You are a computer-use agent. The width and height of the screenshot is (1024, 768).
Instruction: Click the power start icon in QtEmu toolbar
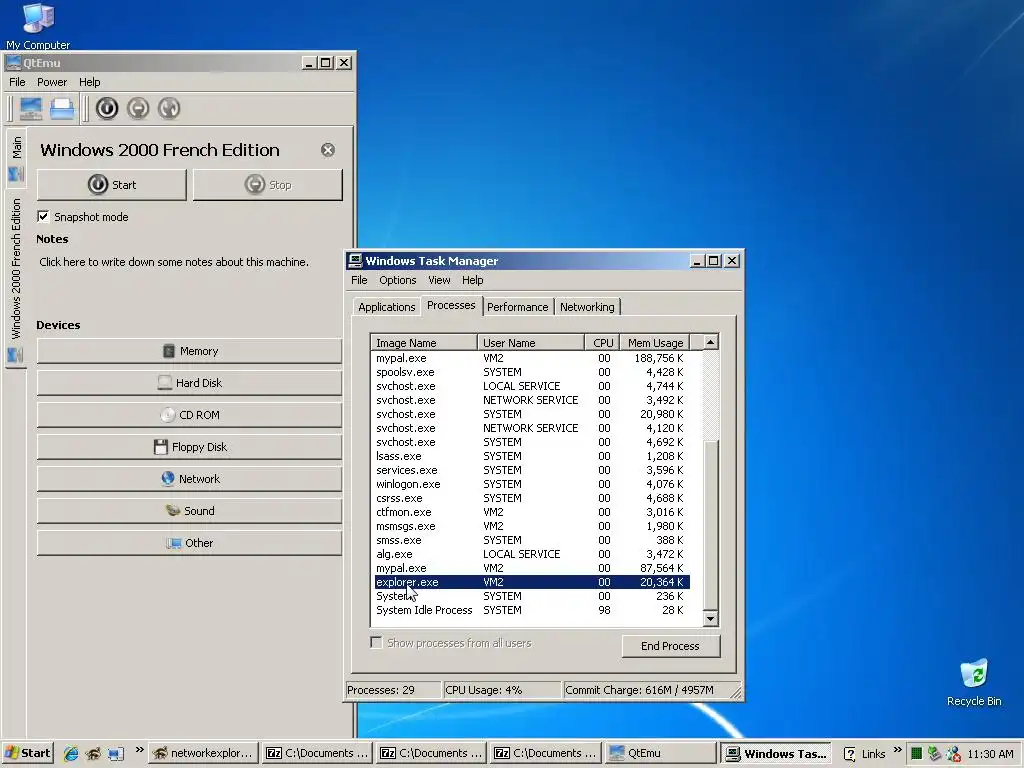(107, 108)
